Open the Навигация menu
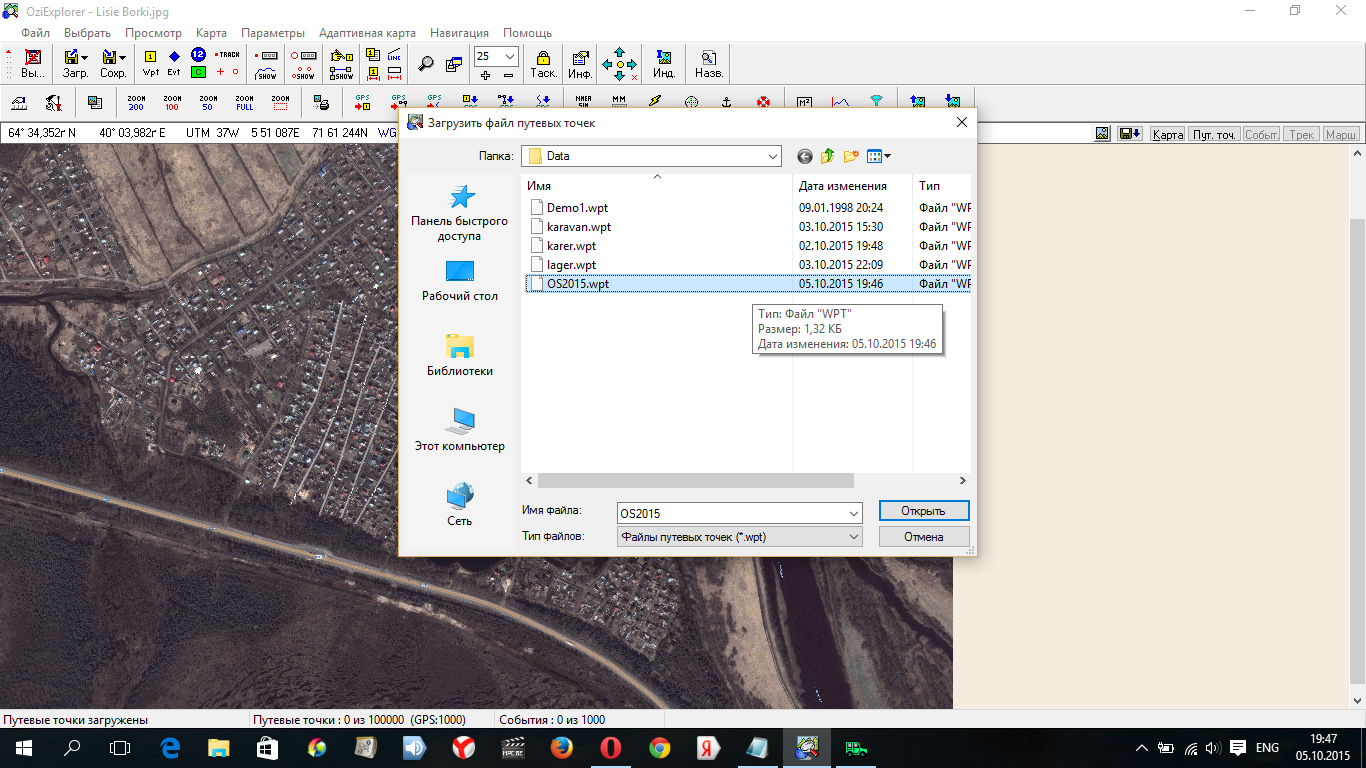Viewport: 1366px width, 768px height. click(x=459, y=33)
